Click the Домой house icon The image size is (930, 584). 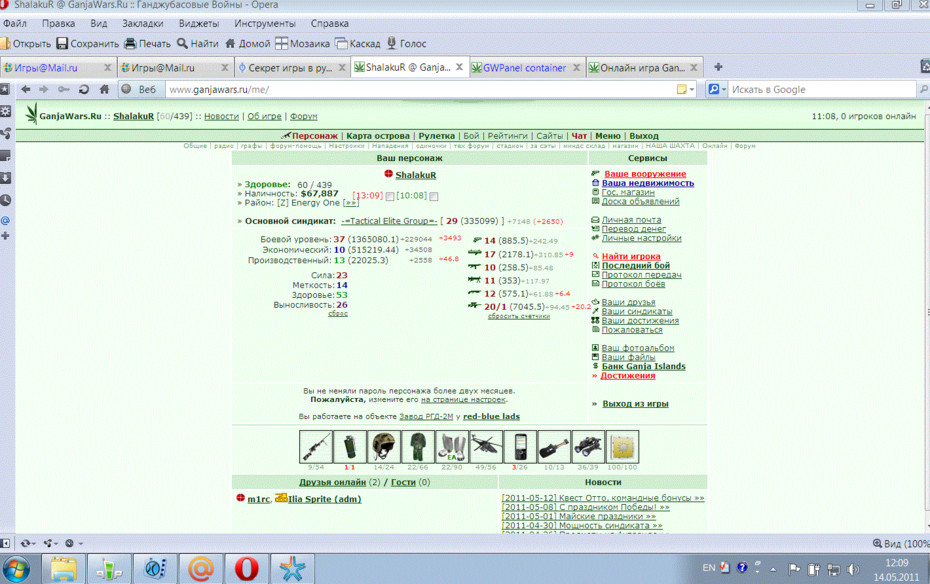230,43
